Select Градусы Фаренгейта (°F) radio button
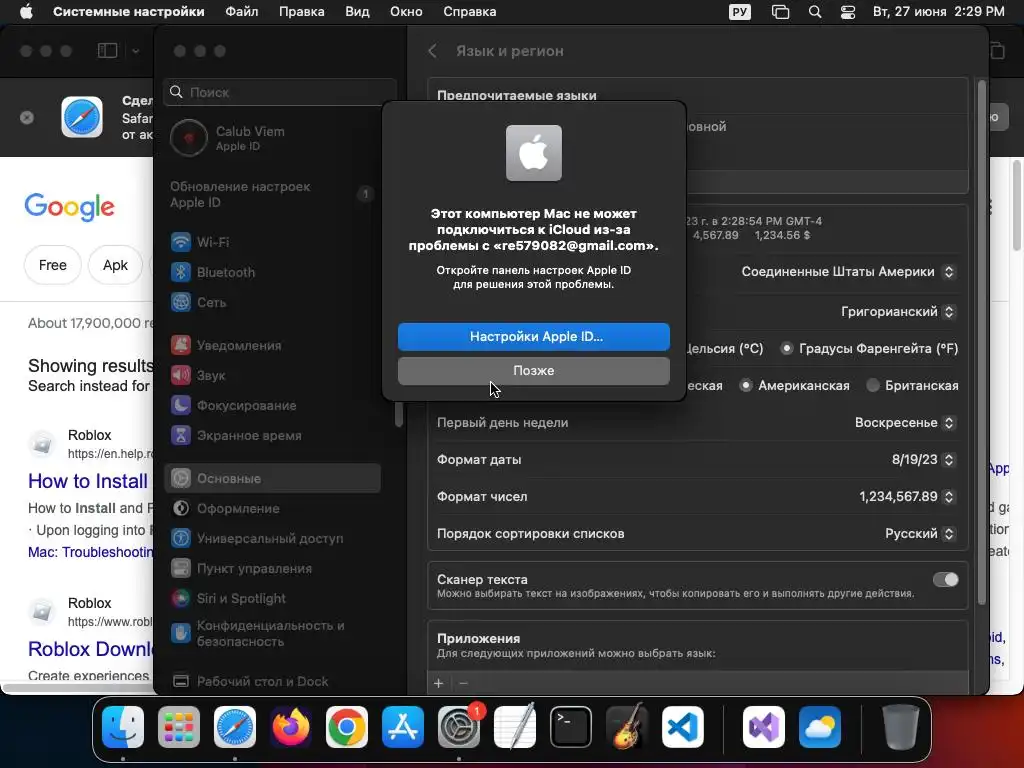 pyautogui.click(x=787, y=349)
